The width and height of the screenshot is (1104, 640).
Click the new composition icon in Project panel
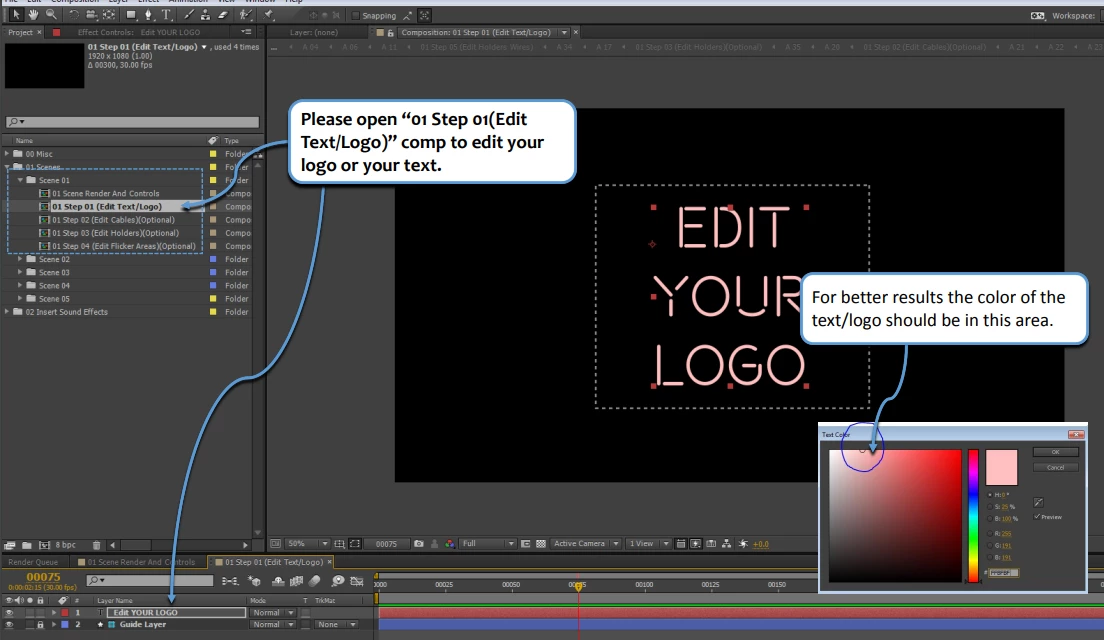[44, 545]
